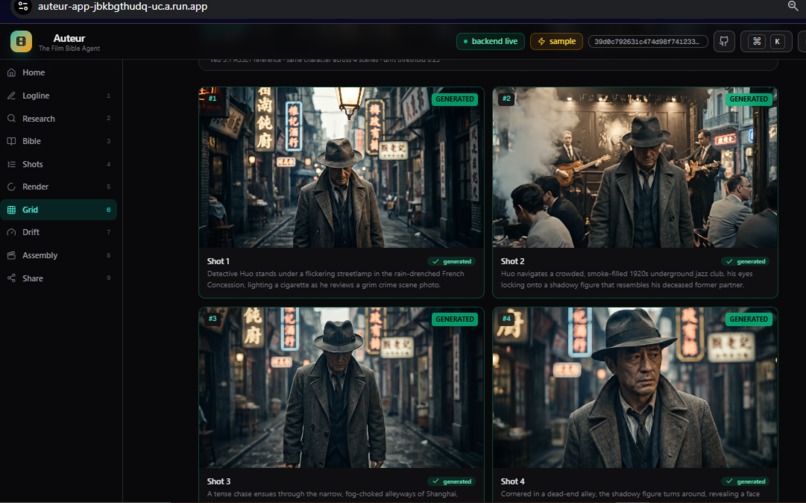Open the Share section
This screenshot has width=806, height=503.
tap(59, 278)
